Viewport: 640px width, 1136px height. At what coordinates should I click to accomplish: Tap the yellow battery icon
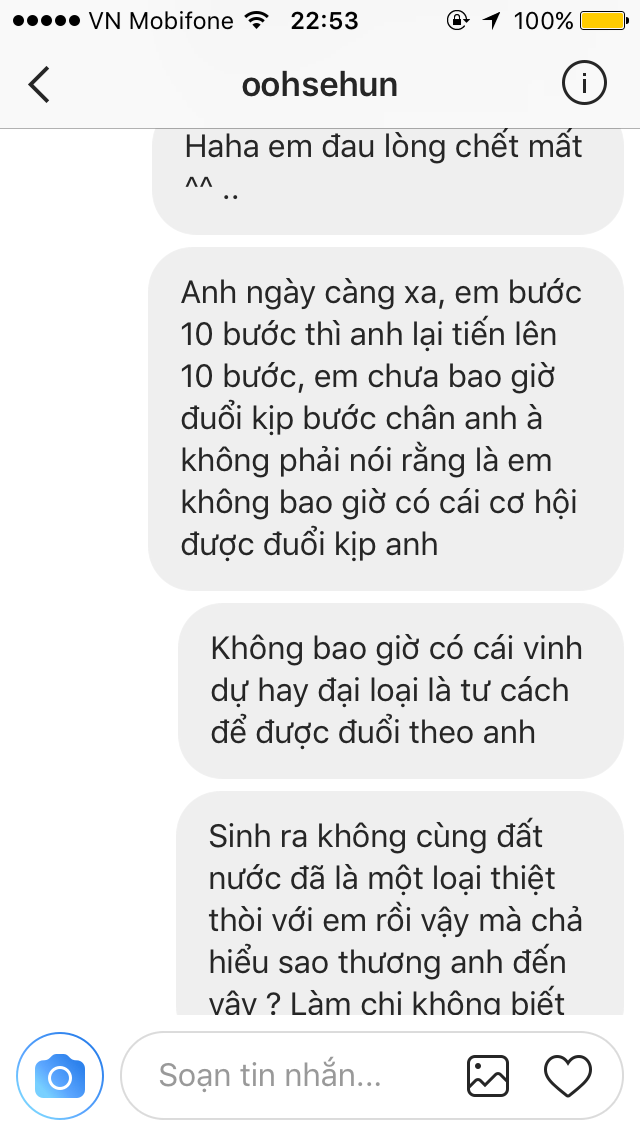click(x=604, y=20)
